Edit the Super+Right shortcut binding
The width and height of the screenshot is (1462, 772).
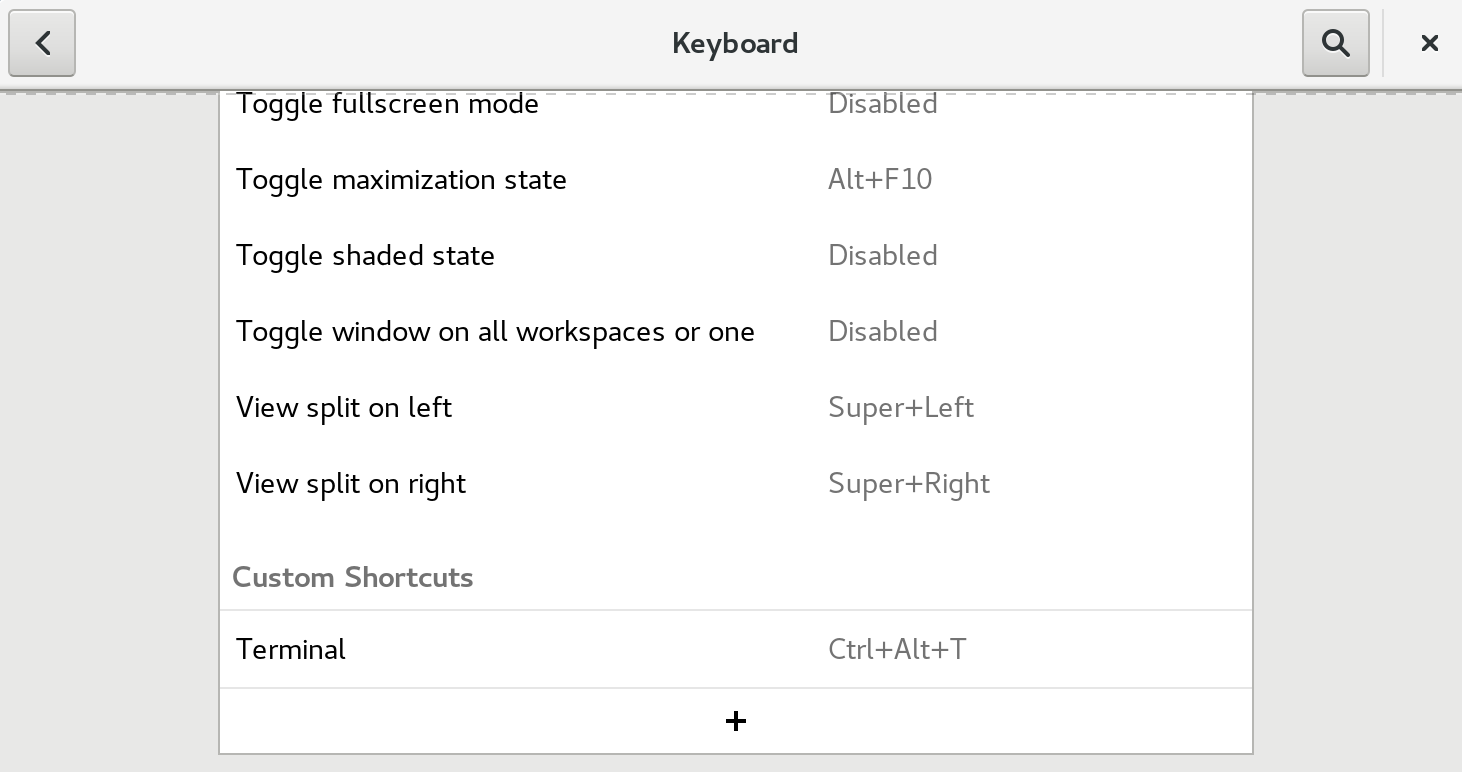tap(909, 484)
